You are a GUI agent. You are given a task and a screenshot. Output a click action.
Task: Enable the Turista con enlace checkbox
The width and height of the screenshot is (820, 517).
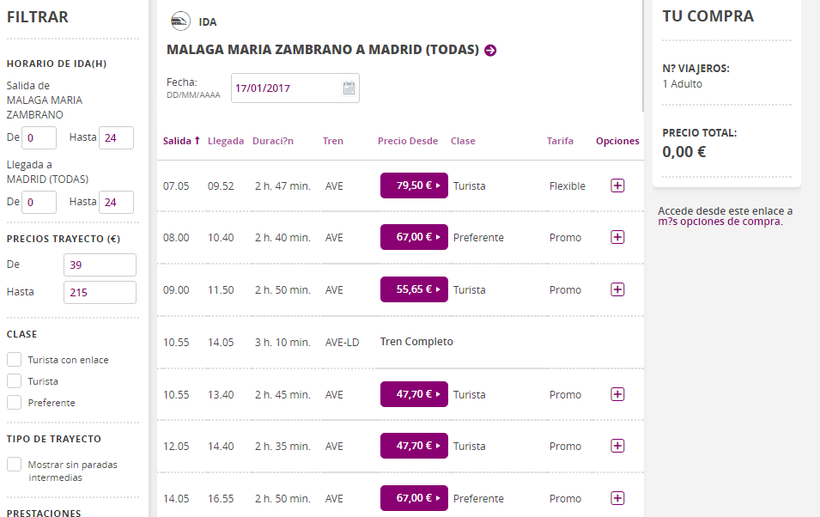point(14,359)
